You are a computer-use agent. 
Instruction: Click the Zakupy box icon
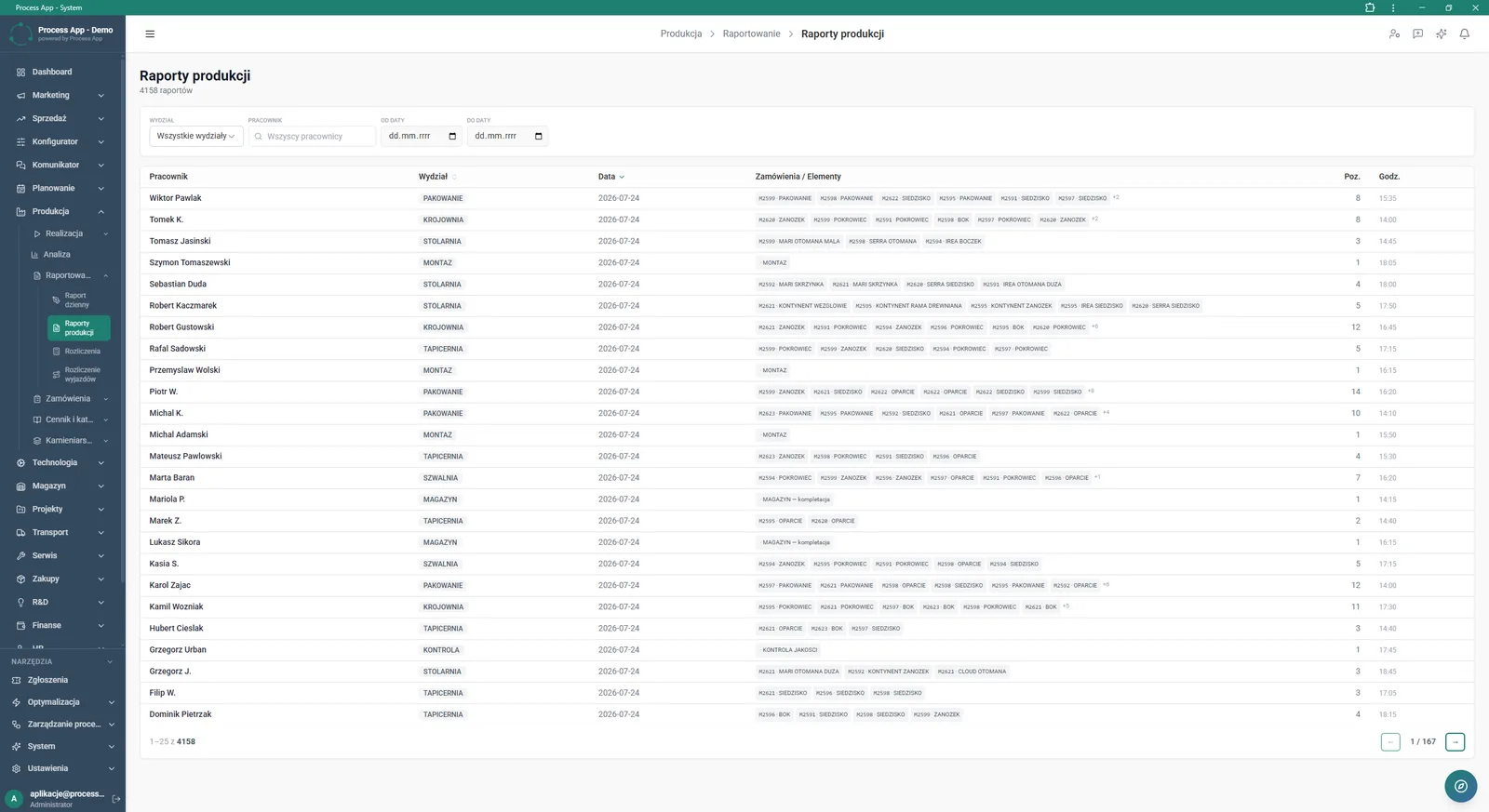click(20, 579)
